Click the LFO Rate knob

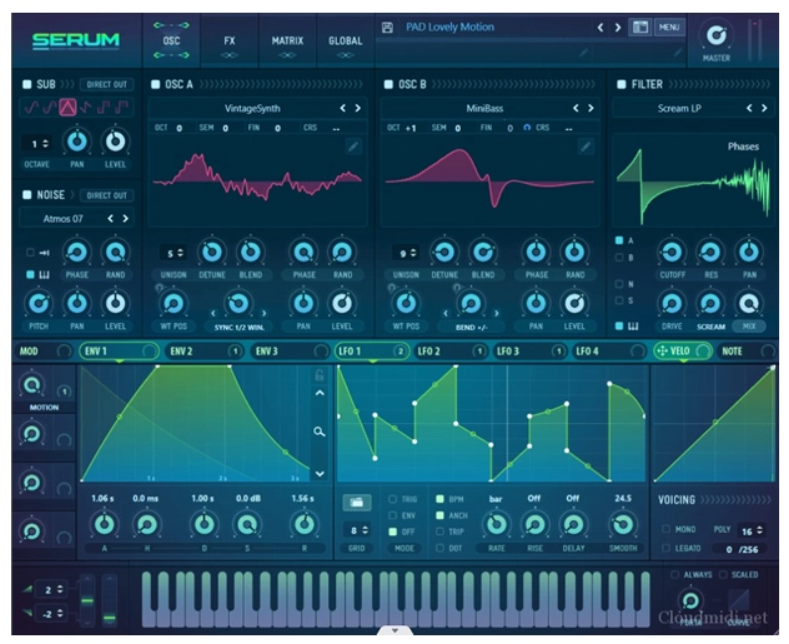(x=497, y=524)
